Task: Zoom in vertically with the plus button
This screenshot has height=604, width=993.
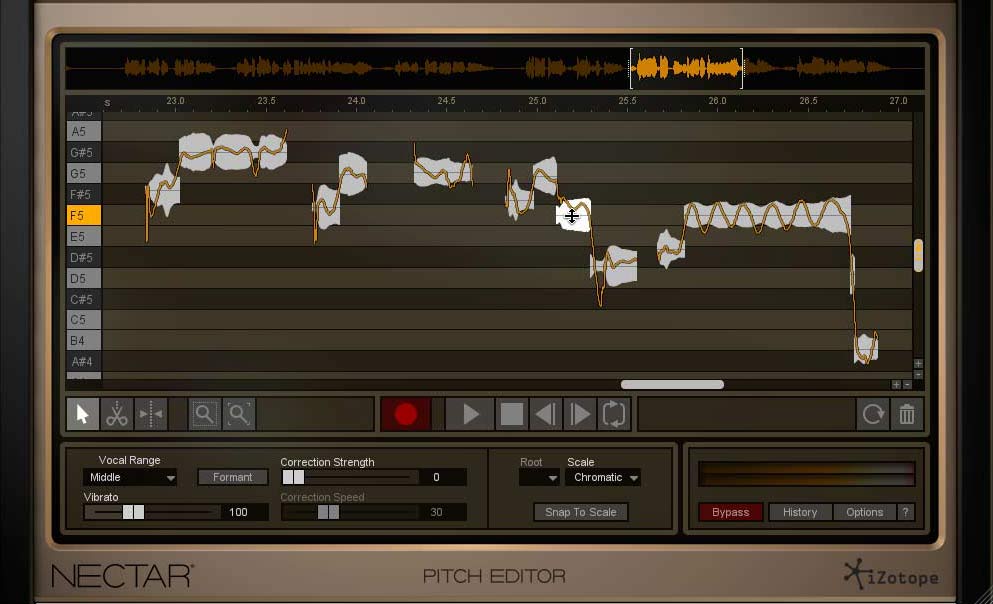Action: (x=918, y=363)
